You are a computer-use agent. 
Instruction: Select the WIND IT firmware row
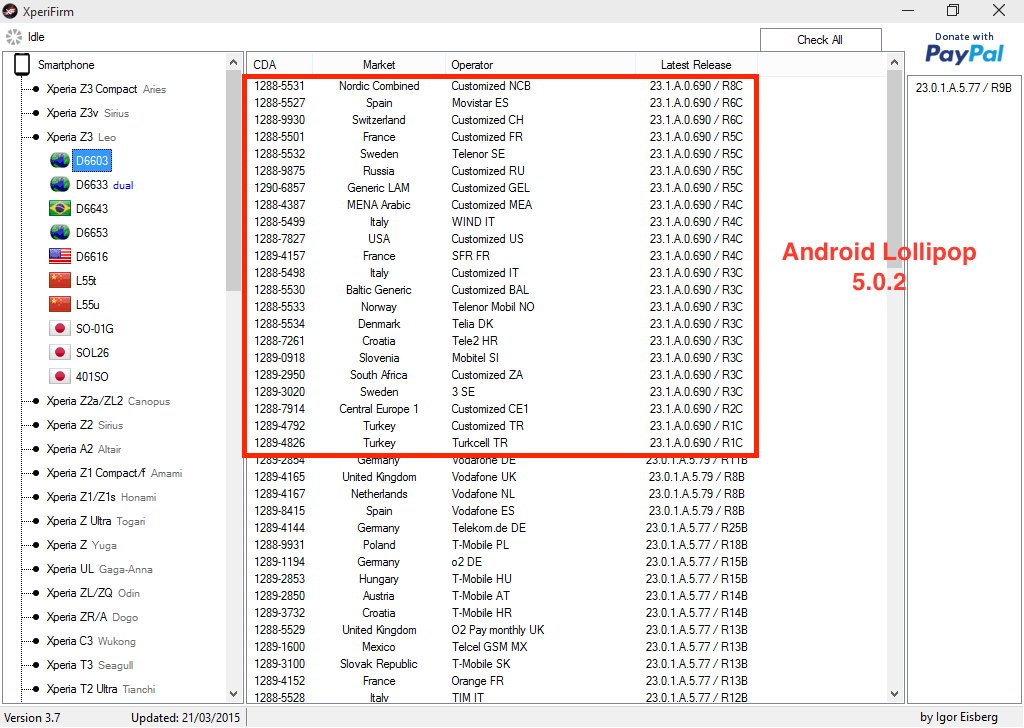(502, 221)
